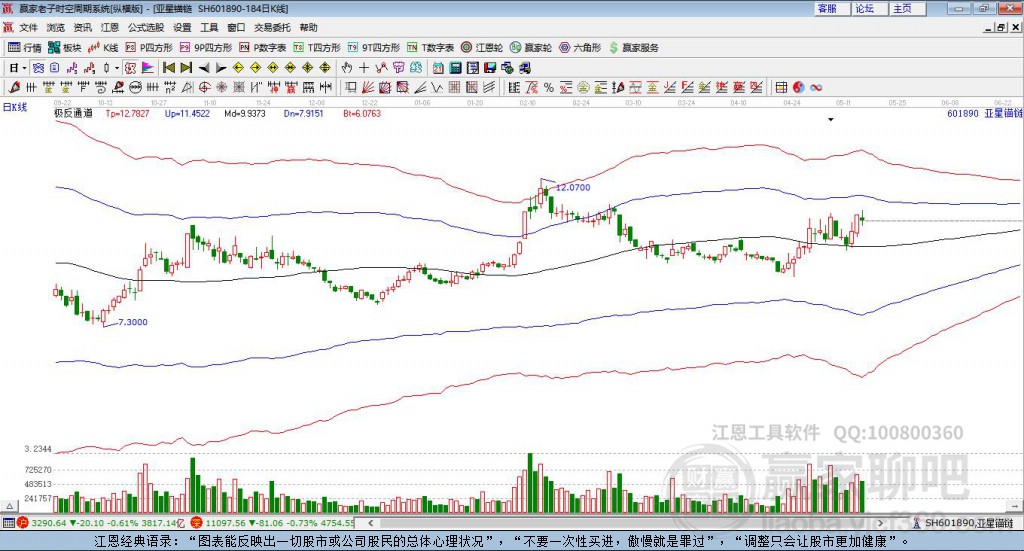Image resolution: width=1024 pixels, height=551 pixels.
Task: Select the hand pan tool
Action: [347, 68]
